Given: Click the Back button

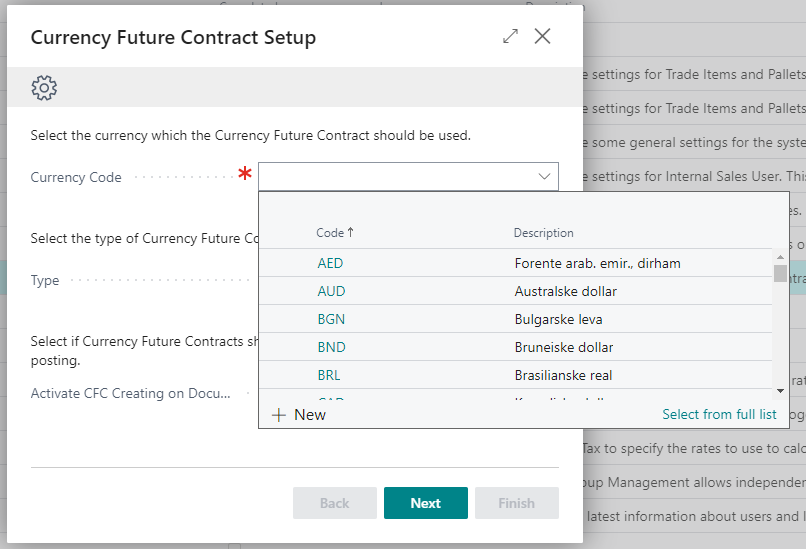Looking at the screenshot, I should pyautogui.click(x=334, y=503).
